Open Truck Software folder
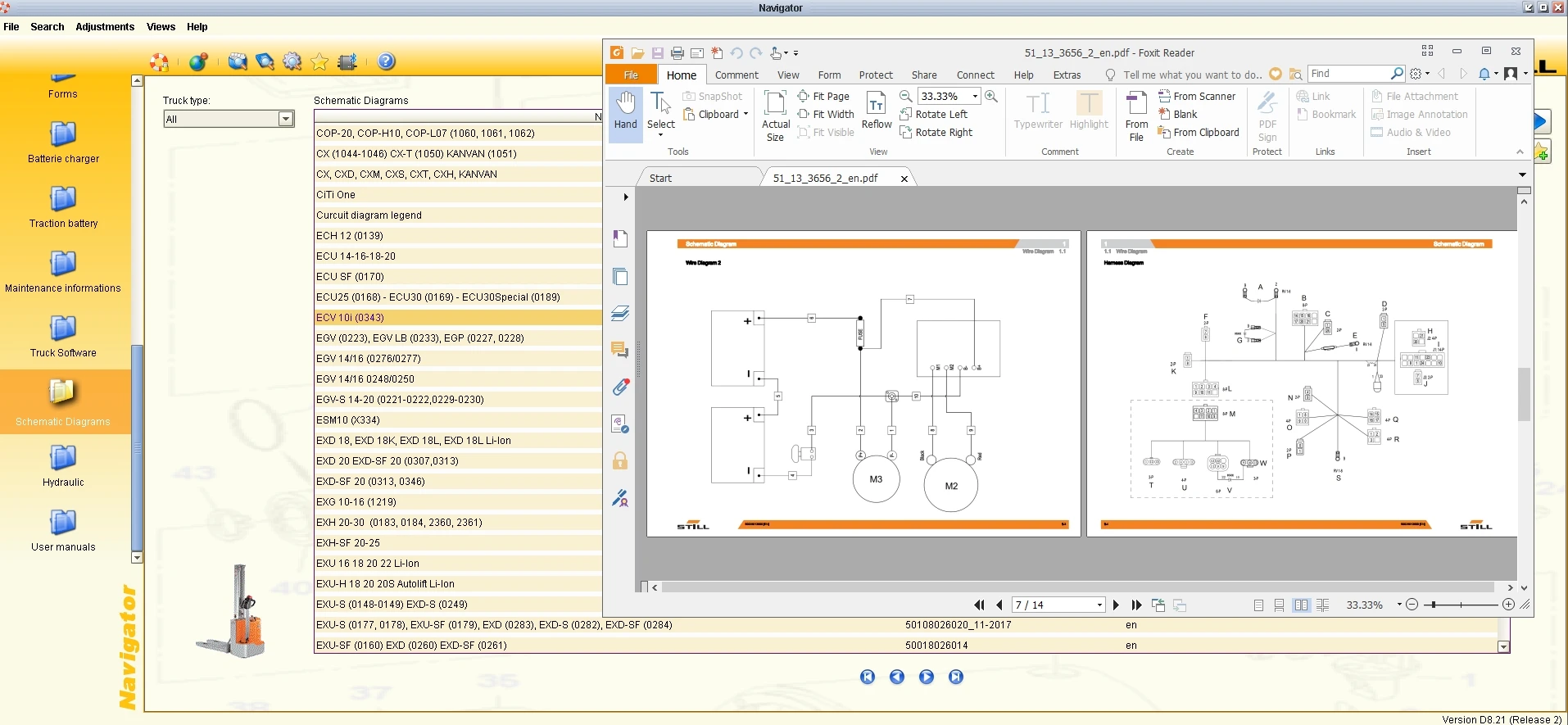The width and height of the screenshot is (1568, 725). click(63, 337)
